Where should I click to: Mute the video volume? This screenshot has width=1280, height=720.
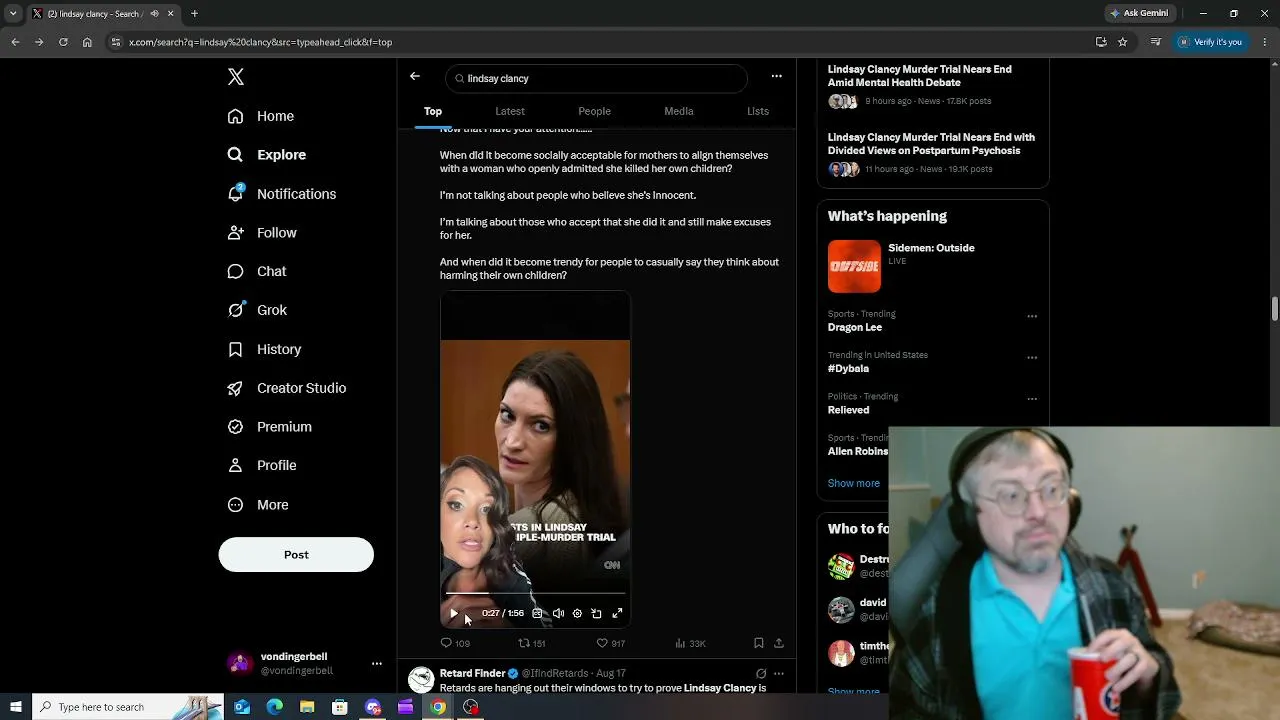point(558,614)
